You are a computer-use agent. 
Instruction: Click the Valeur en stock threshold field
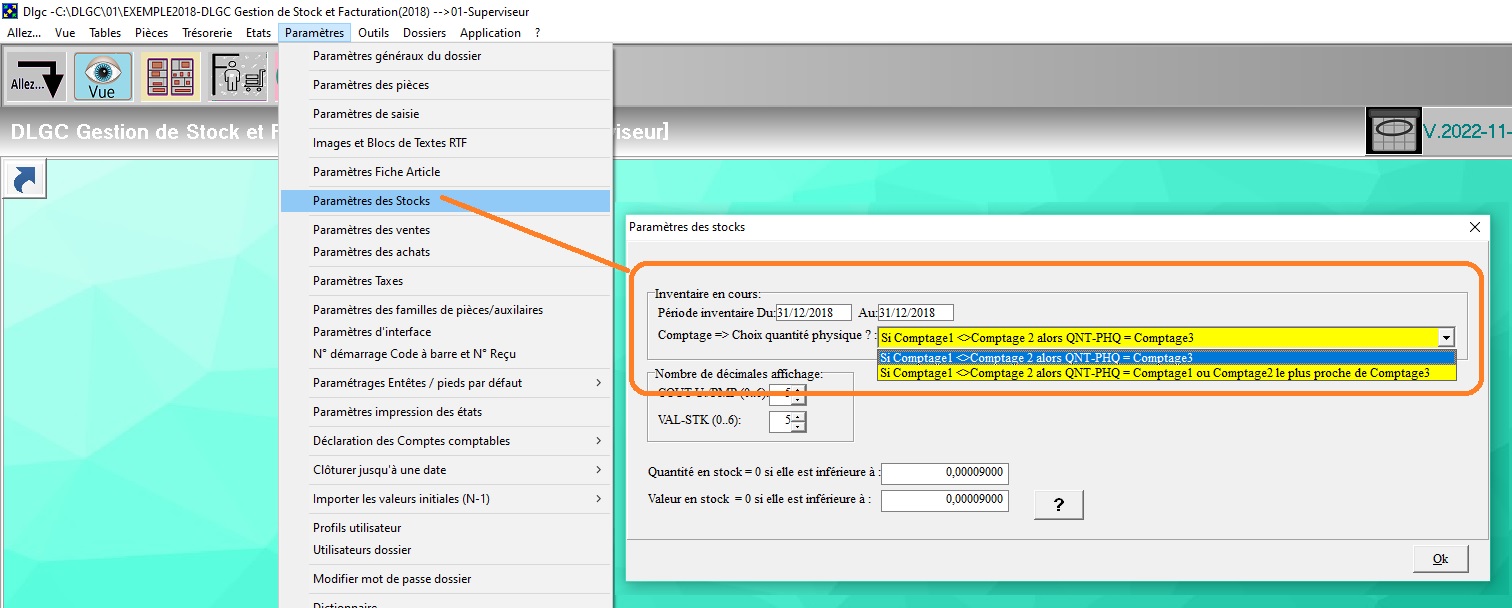(x=944, y=500)
